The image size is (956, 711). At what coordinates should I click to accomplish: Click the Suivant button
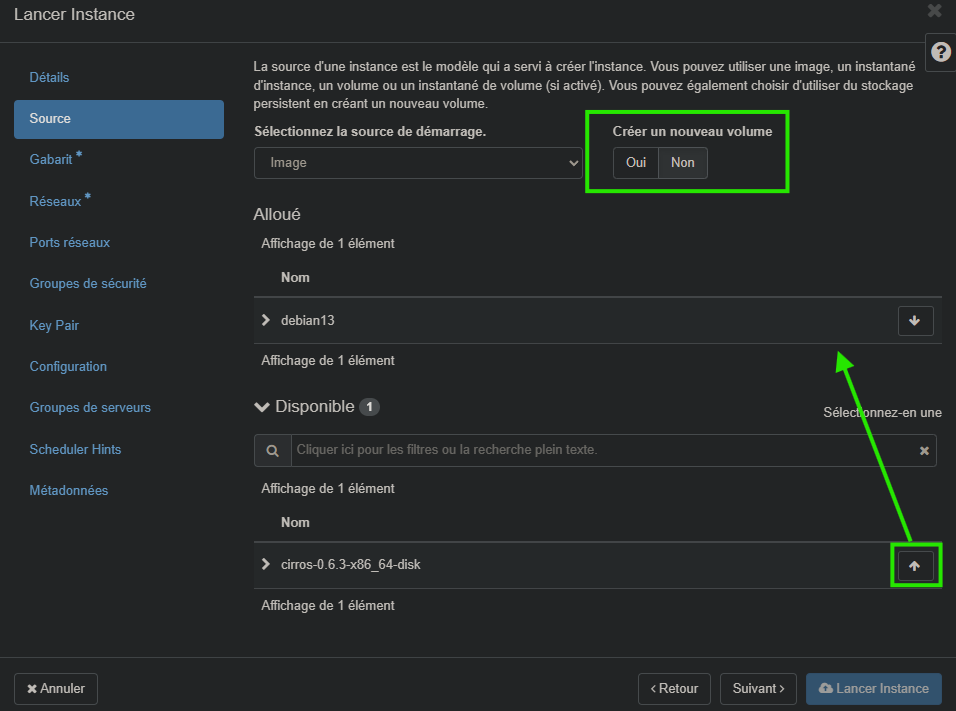(x=758, y=688)
